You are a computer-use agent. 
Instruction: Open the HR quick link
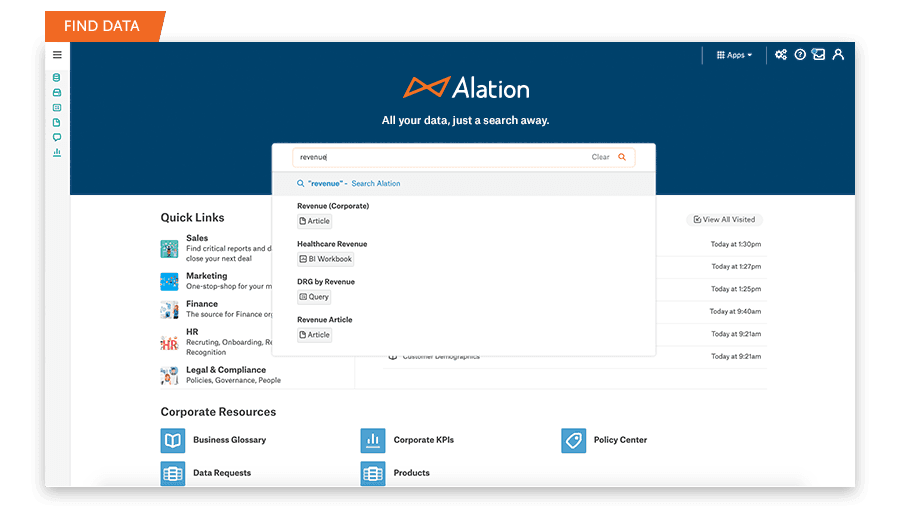coord(192,332)
